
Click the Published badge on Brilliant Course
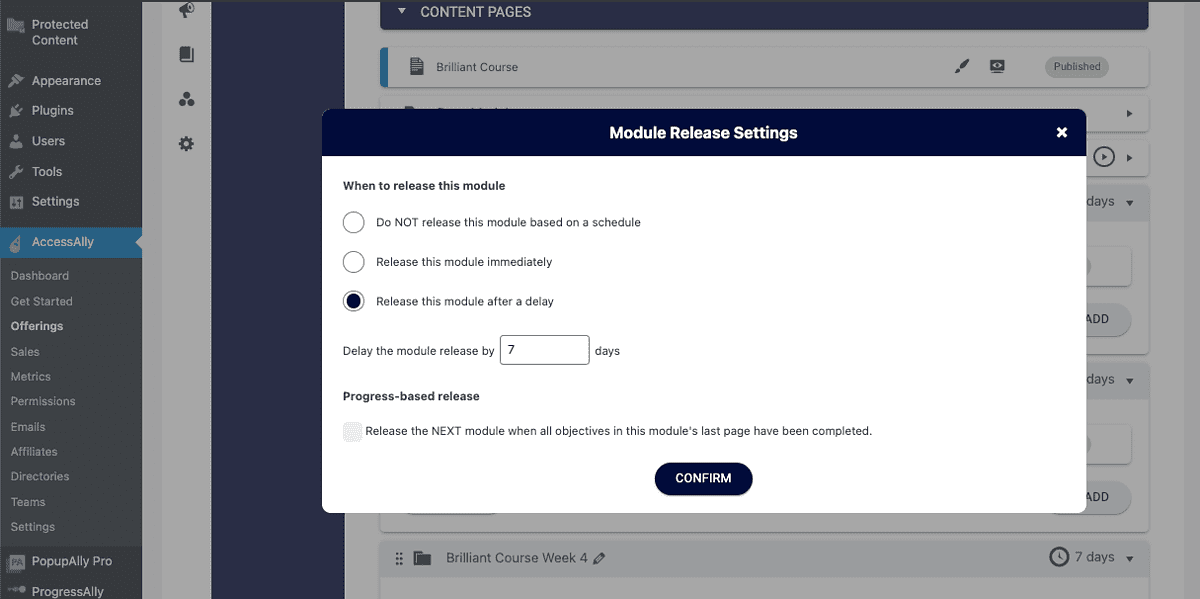(x=1076, y=66)
